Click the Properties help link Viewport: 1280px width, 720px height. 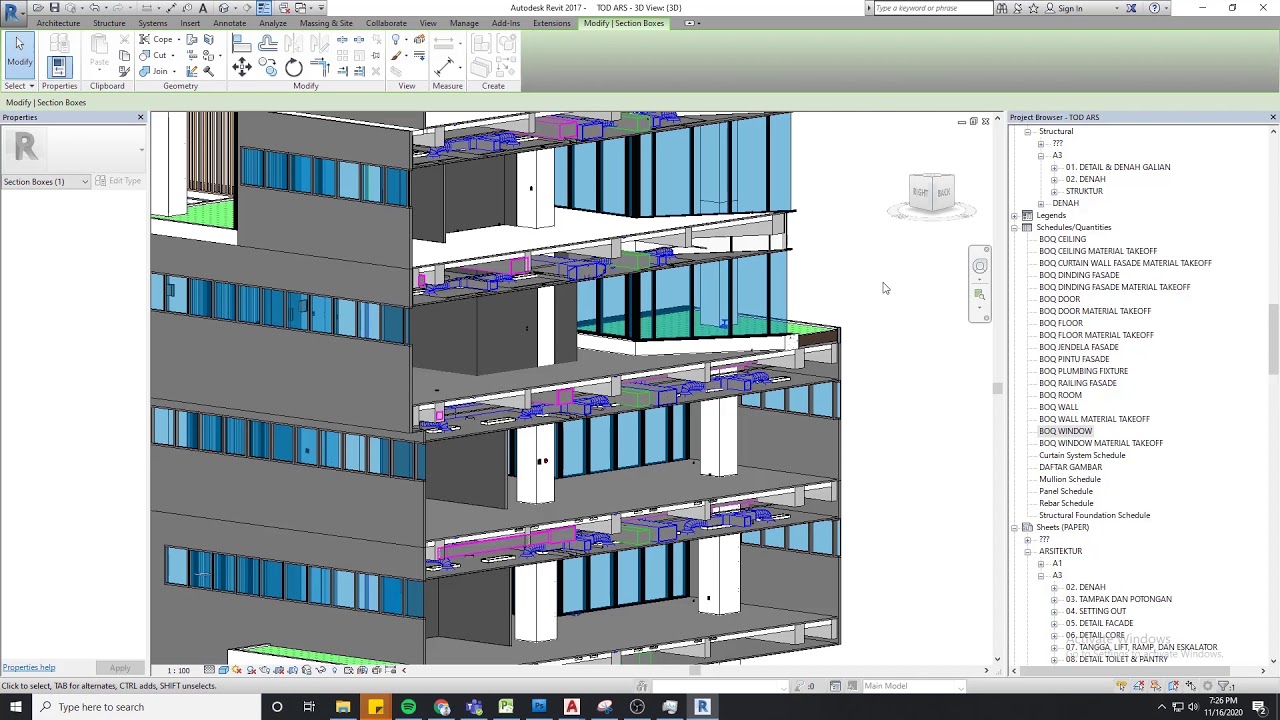(x=29, y=667)
